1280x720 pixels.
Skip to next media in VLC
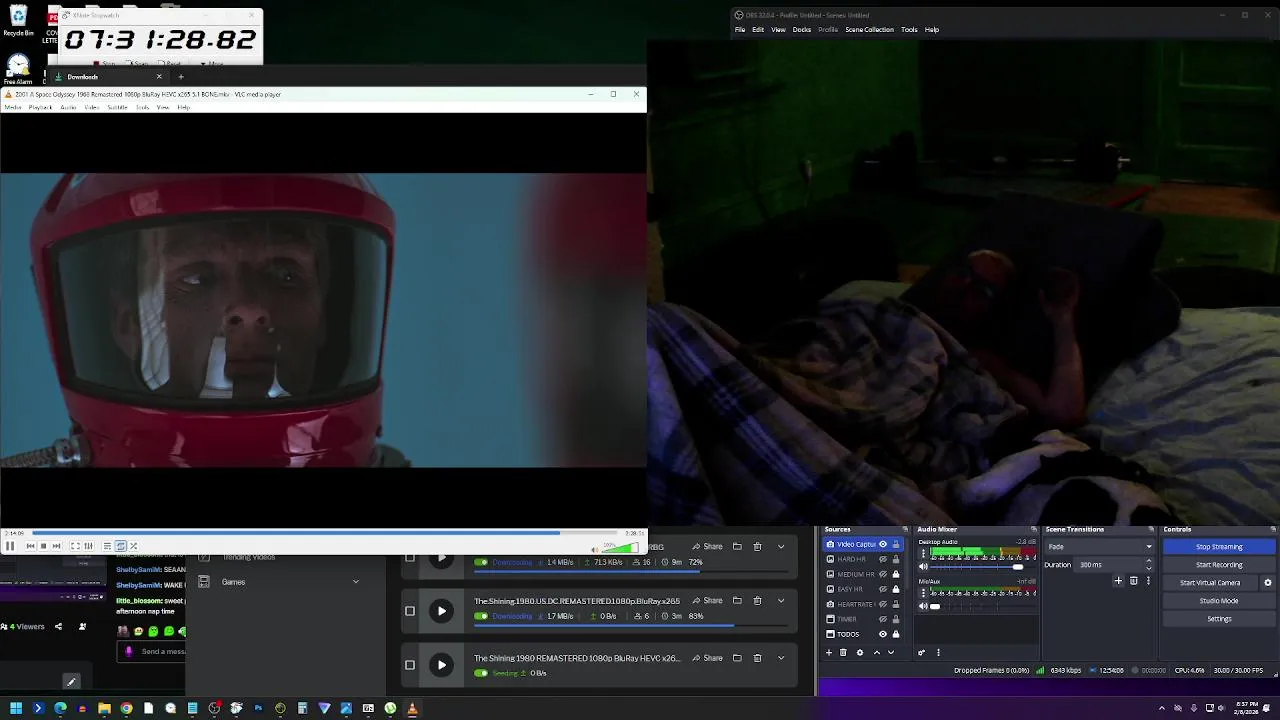[x=56, y=546]
